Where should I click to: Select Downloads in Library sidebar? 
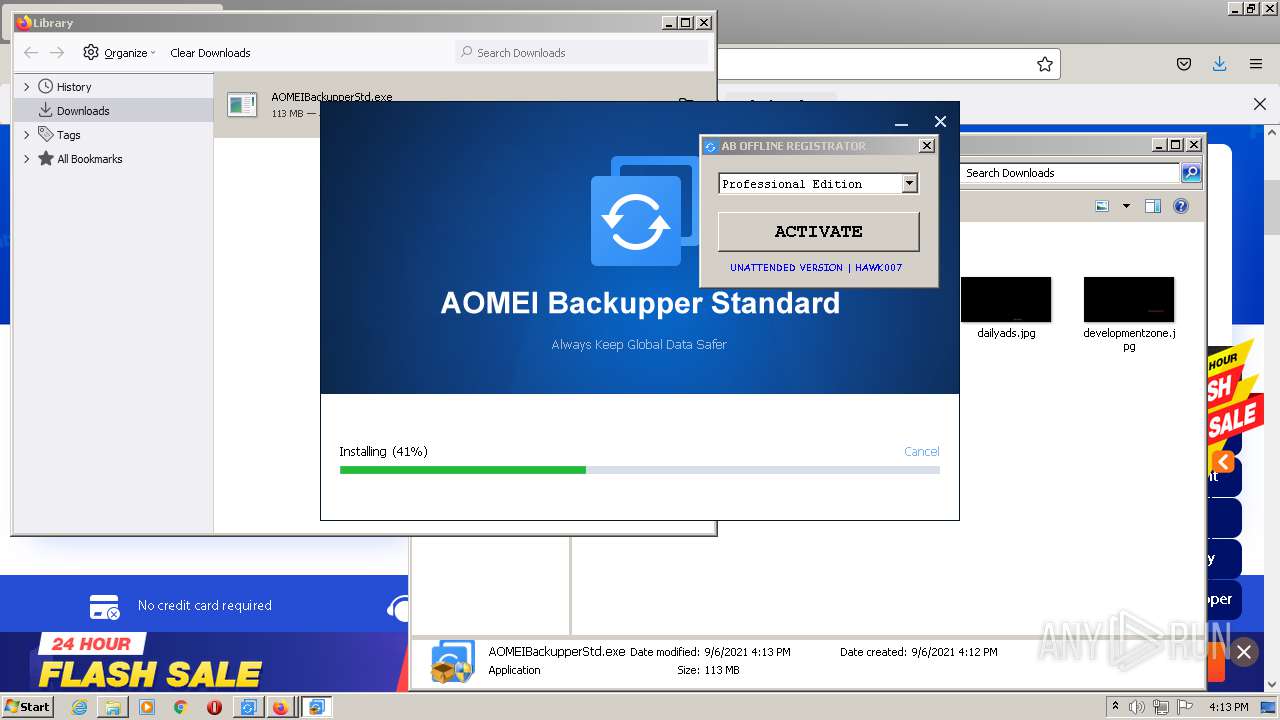coord(83,111)
